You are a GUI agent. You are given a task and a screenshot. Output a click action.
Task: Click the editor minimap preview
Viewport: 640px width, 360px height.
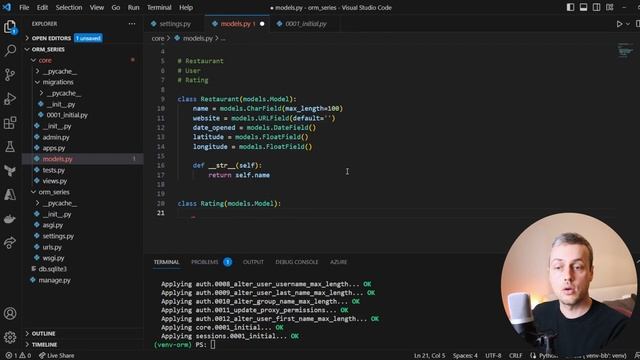(625, 50)
